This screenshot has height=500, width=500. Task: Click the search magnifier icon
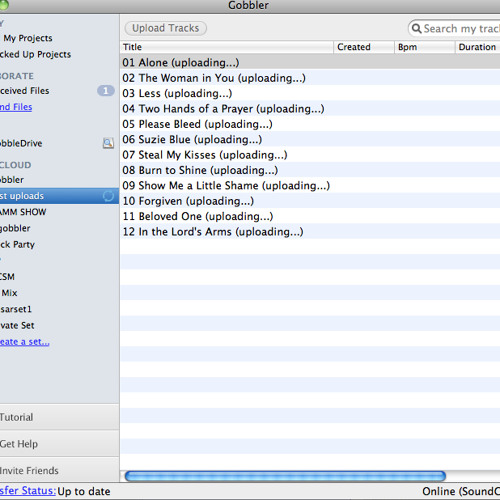pyautogui.click(x=416, y=29)
